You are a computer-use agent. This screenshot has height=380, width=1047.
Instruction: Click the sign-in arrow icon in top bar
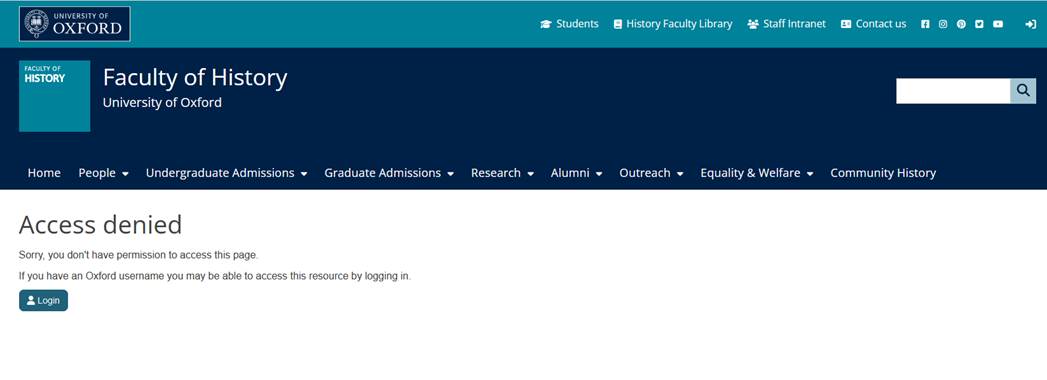[x=1030, y=24]
